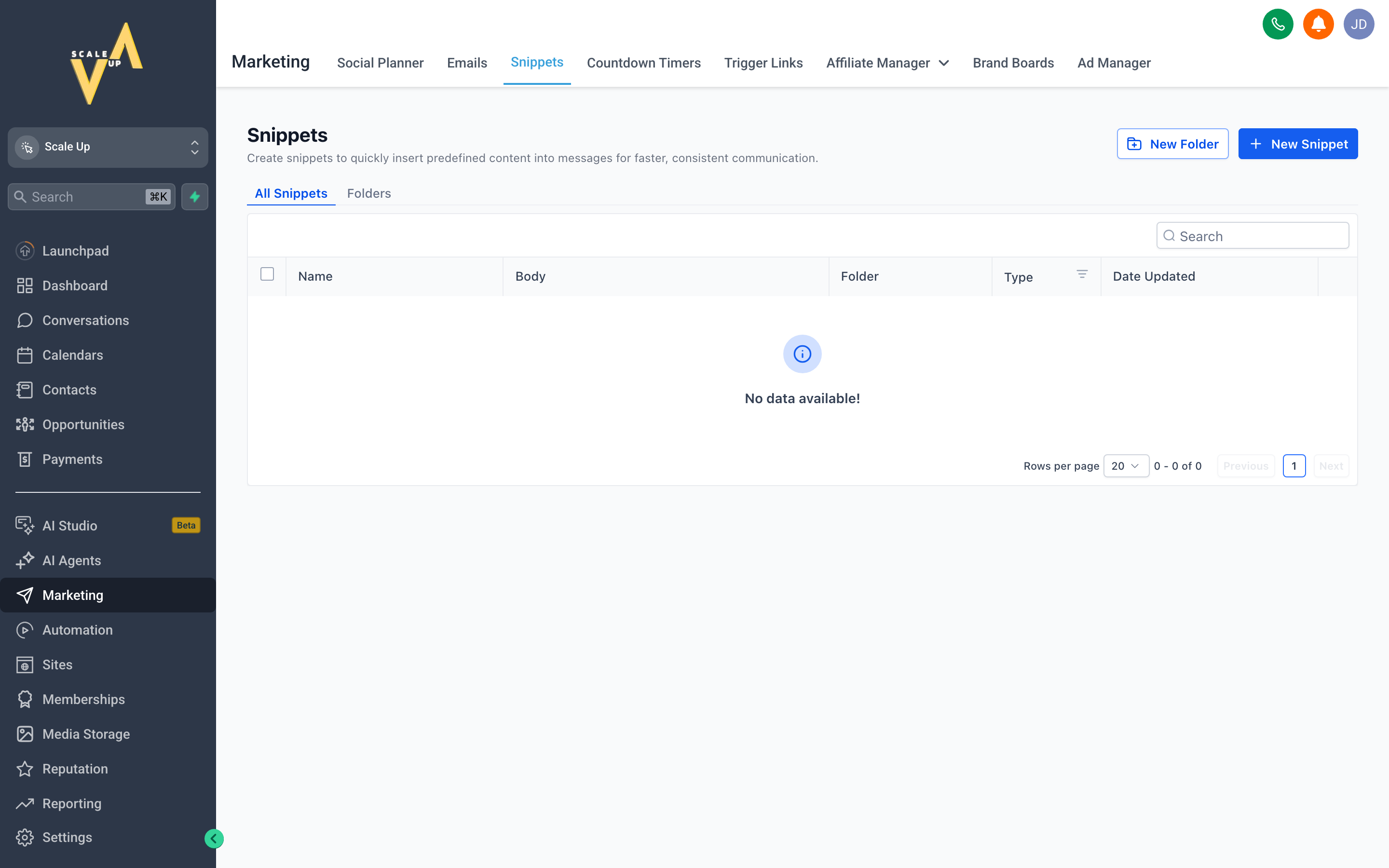Open the JD user avatar menu

point(1359,24)
